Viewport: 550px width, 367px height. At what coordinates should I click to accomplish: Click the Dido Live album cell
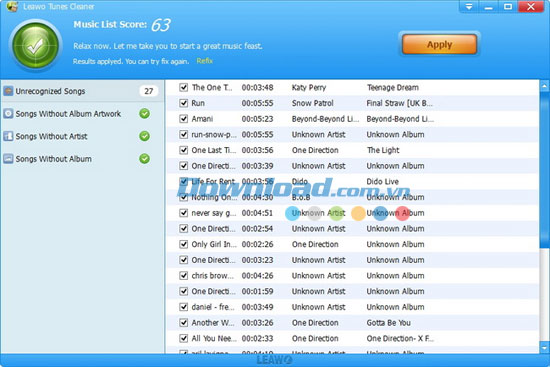click(382, 181)
